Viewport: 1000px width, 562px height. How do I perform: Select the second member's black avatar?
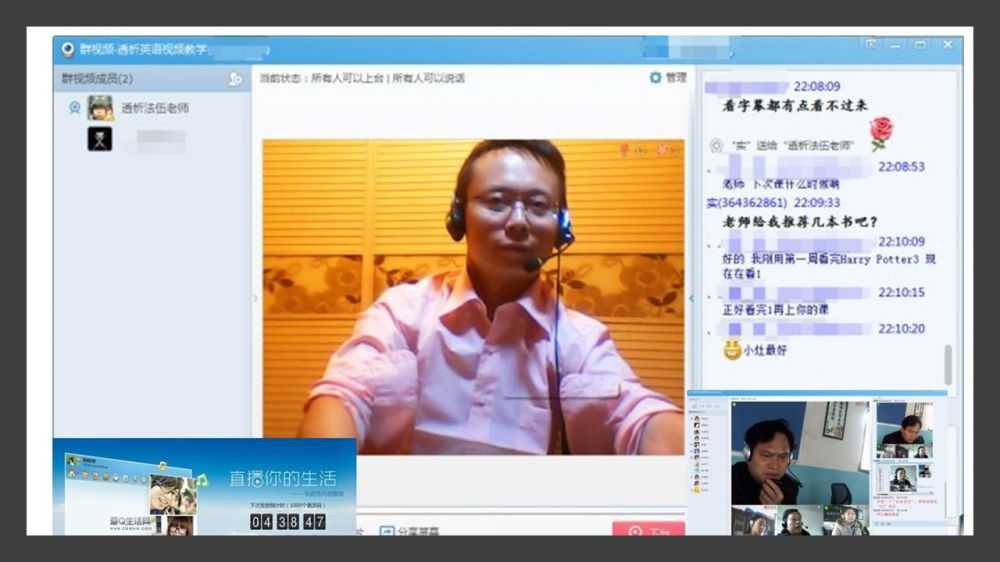tap(100, 139)
